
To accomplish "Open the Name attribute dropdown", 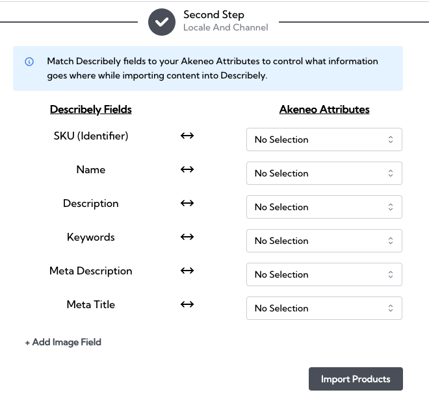I will (x=324, y=173).
